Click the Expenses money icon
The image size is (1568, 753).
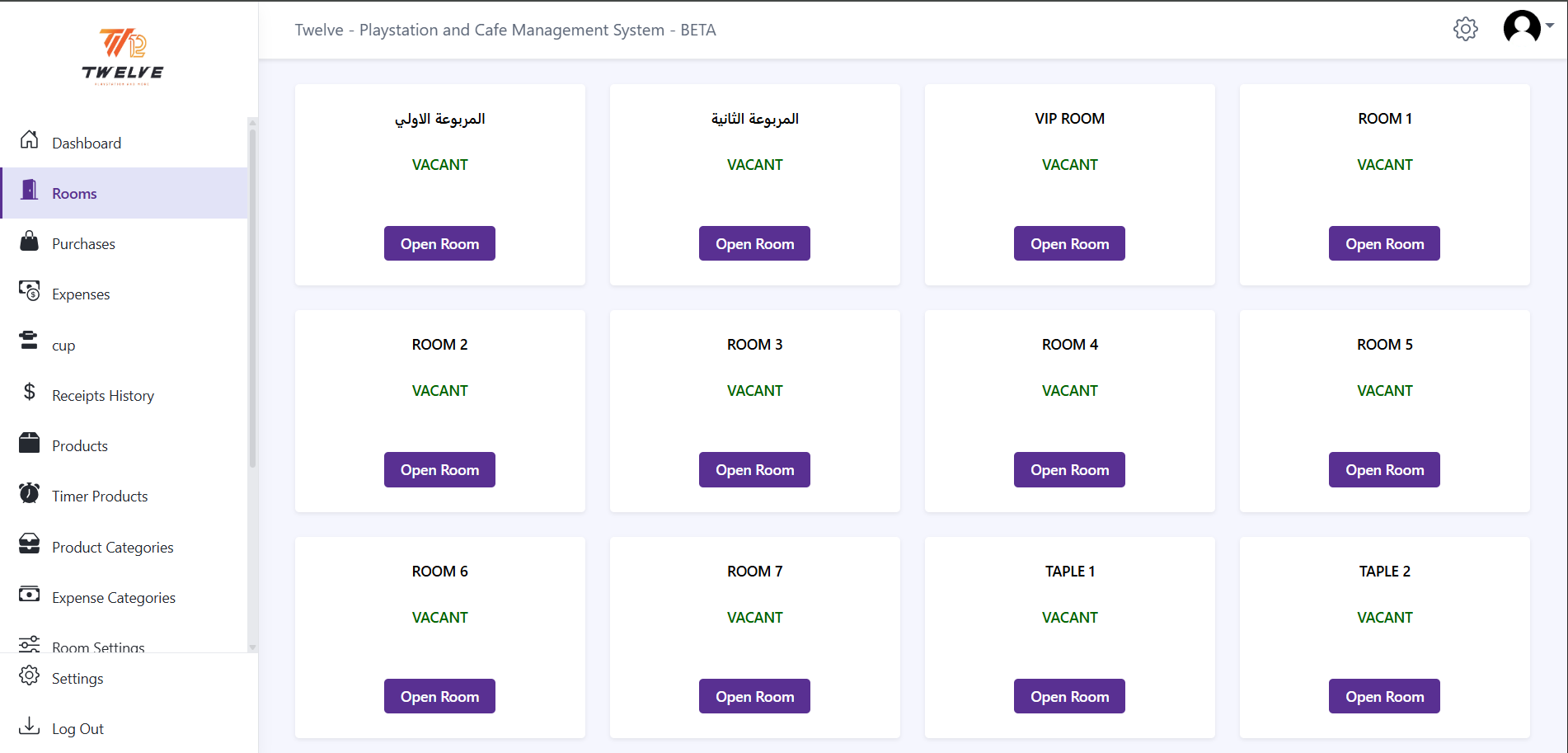click(x=29, y=292)
